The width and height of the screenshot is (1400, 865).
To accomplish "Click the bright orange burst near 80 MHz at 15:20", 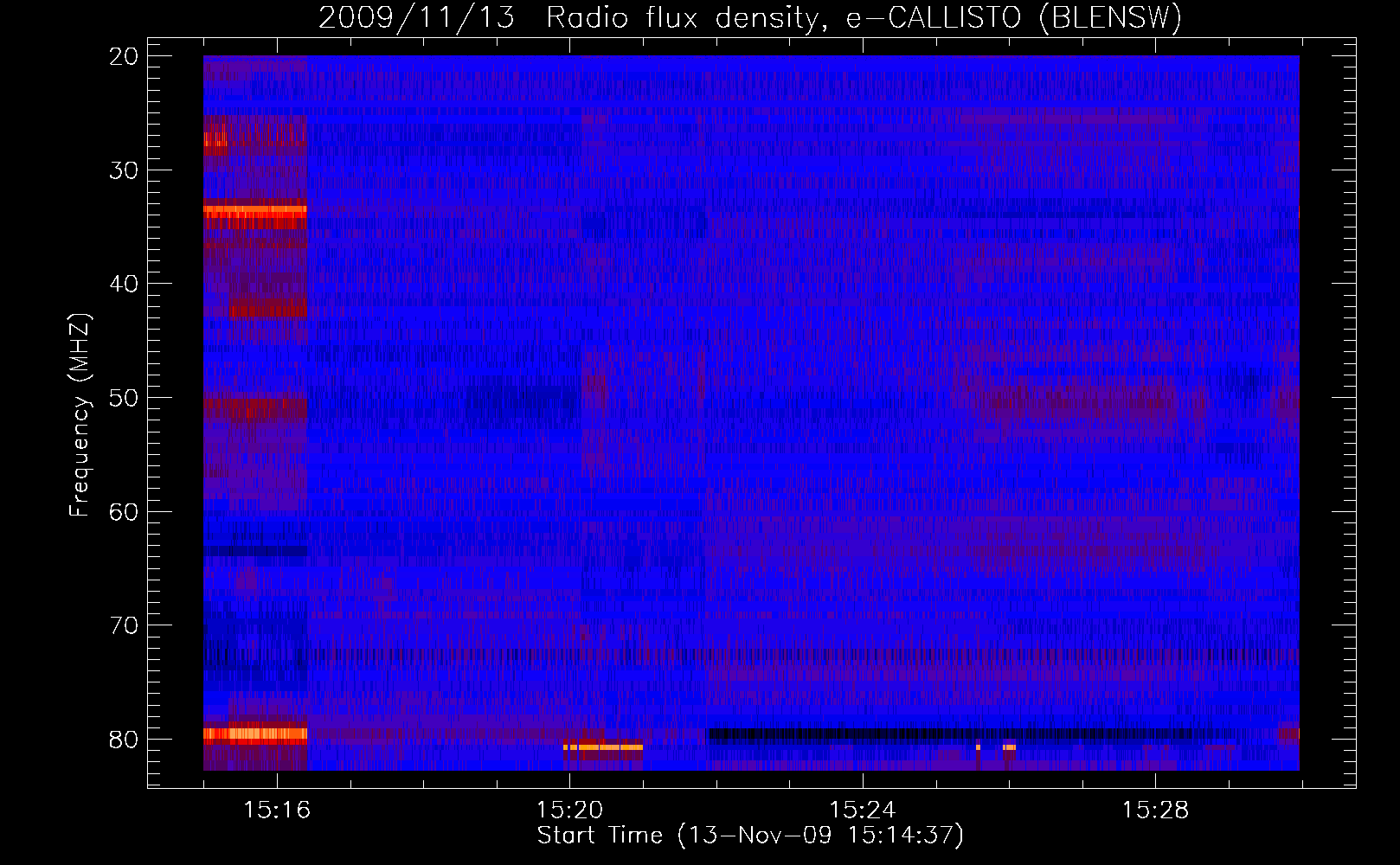I will click(603, 746).
